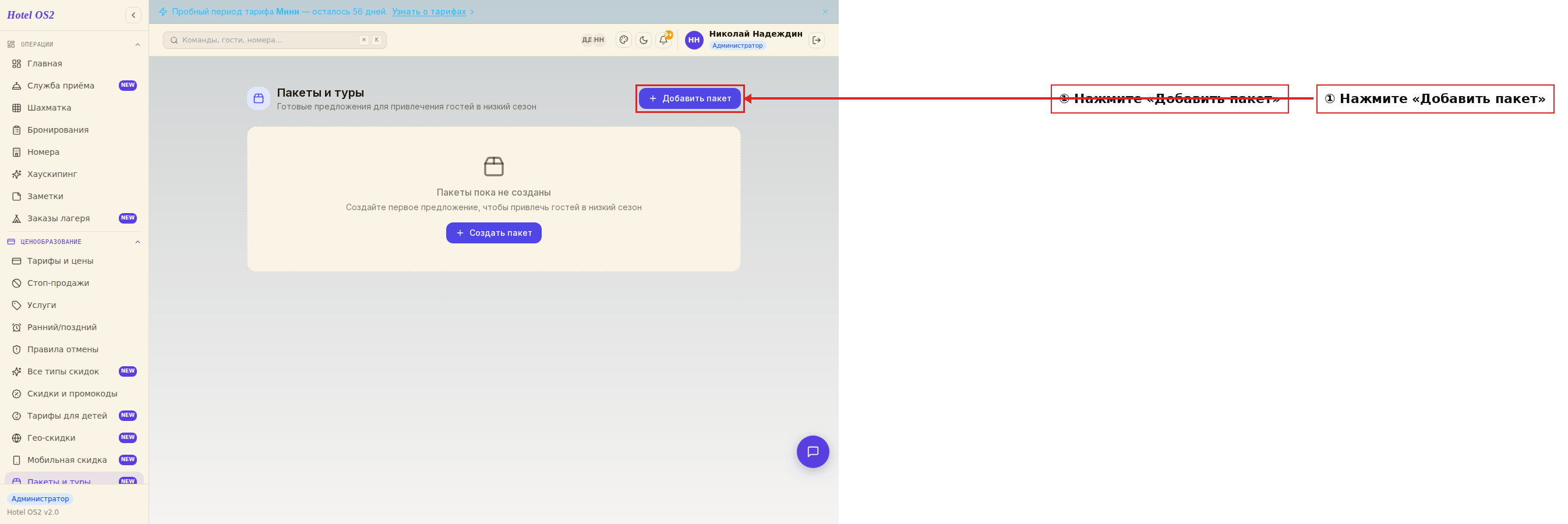Go to Заказы лагеря
The height and width of the screenshot is (524, 1568).
73,218
